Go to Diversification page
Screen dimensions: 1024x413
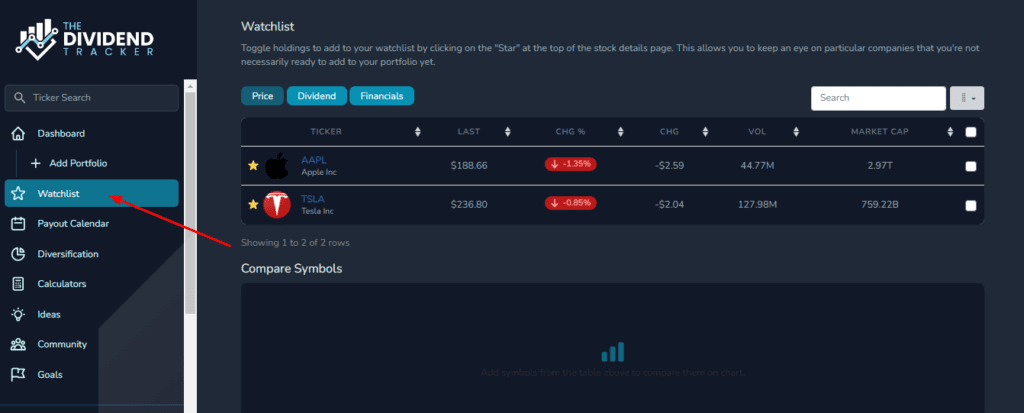91,254
